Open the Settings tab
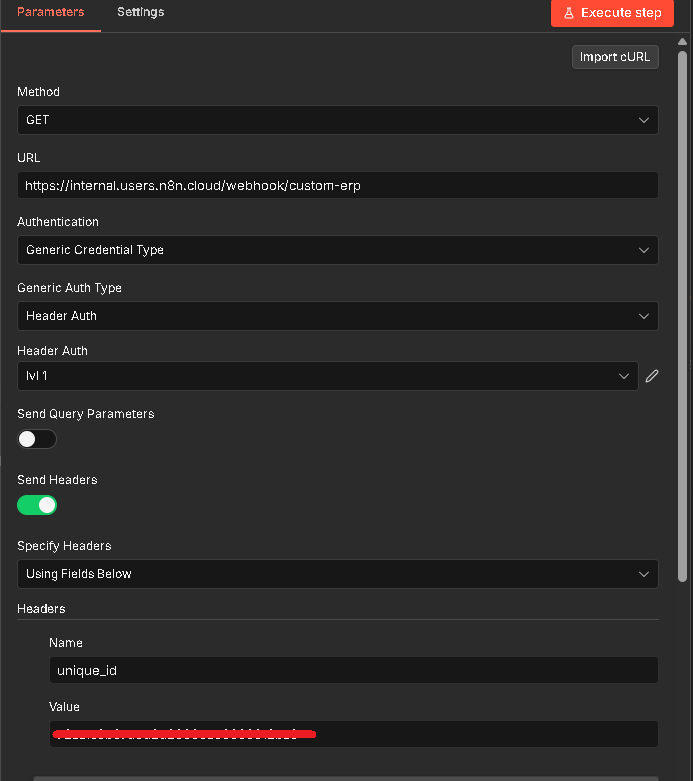 pyautogui.click(x=140, y=13)
